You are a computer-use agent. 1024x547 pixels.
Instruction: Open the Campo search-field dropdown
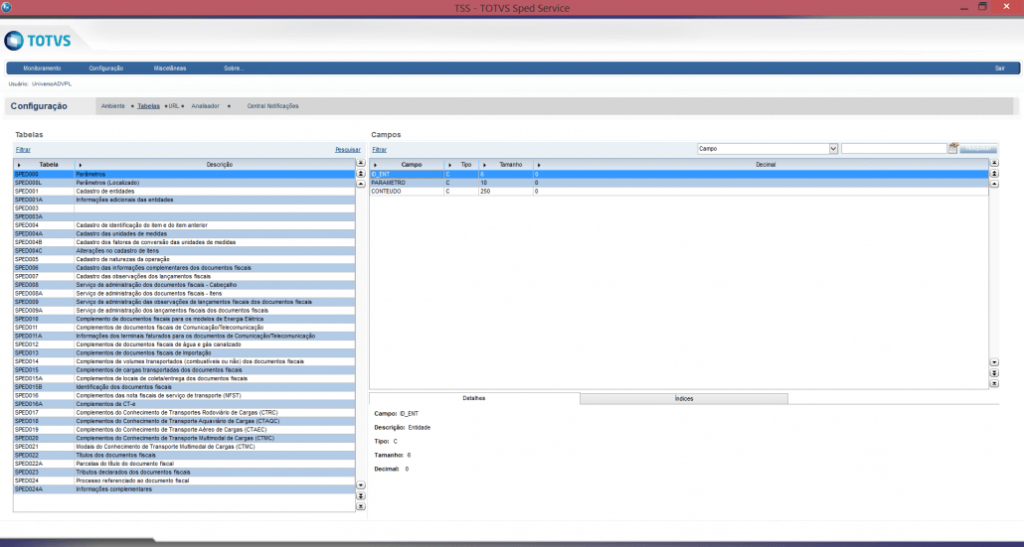coord(833,149)
